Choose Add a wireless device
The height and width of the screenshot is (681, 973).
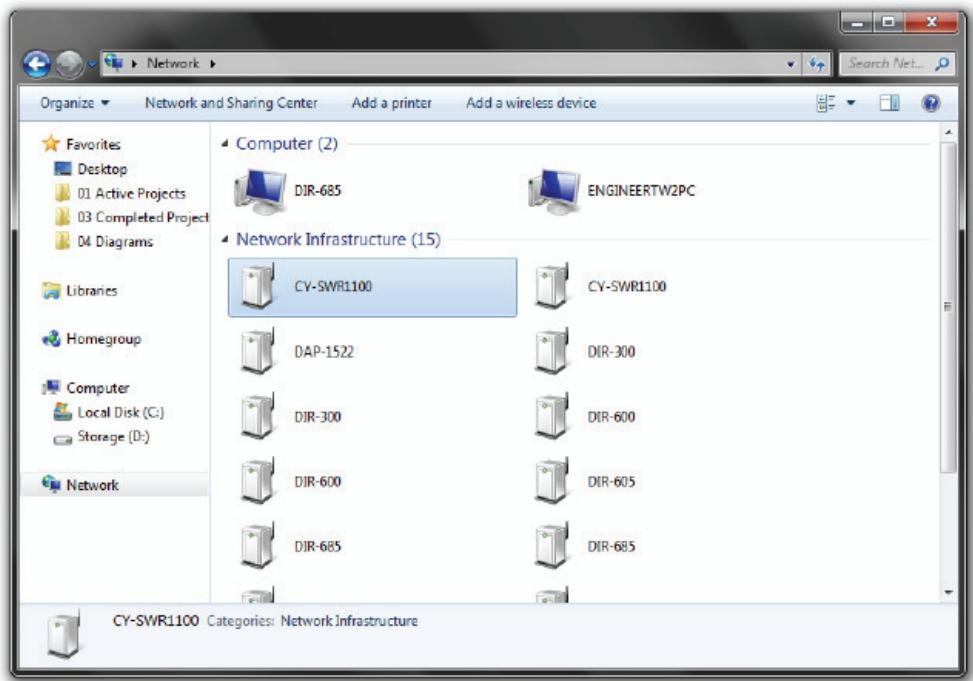[531, 103]
